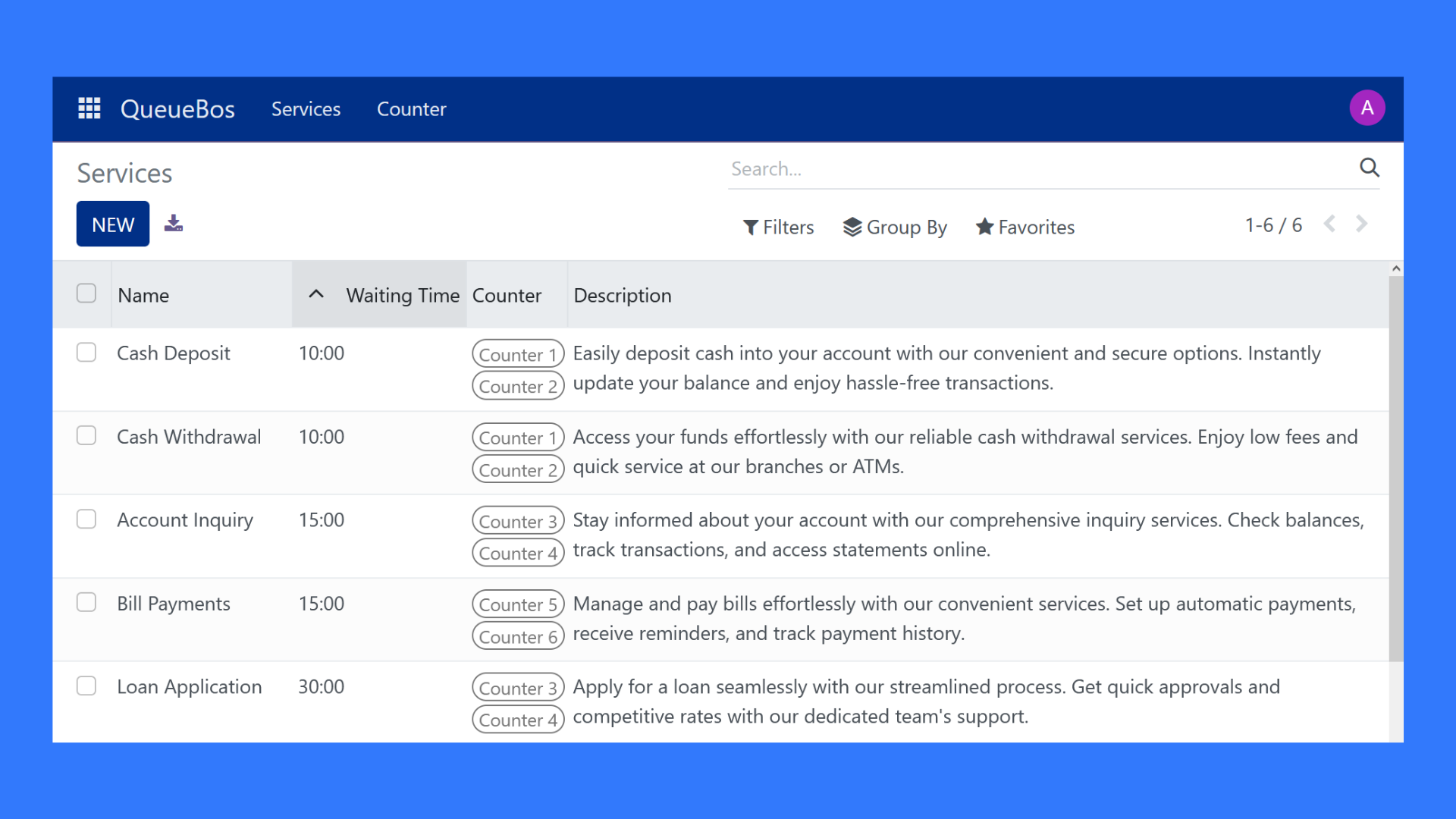This screenshot has height=819, width=1456.
Task: Click the download/import records icon
Action: tap(174, 224)
